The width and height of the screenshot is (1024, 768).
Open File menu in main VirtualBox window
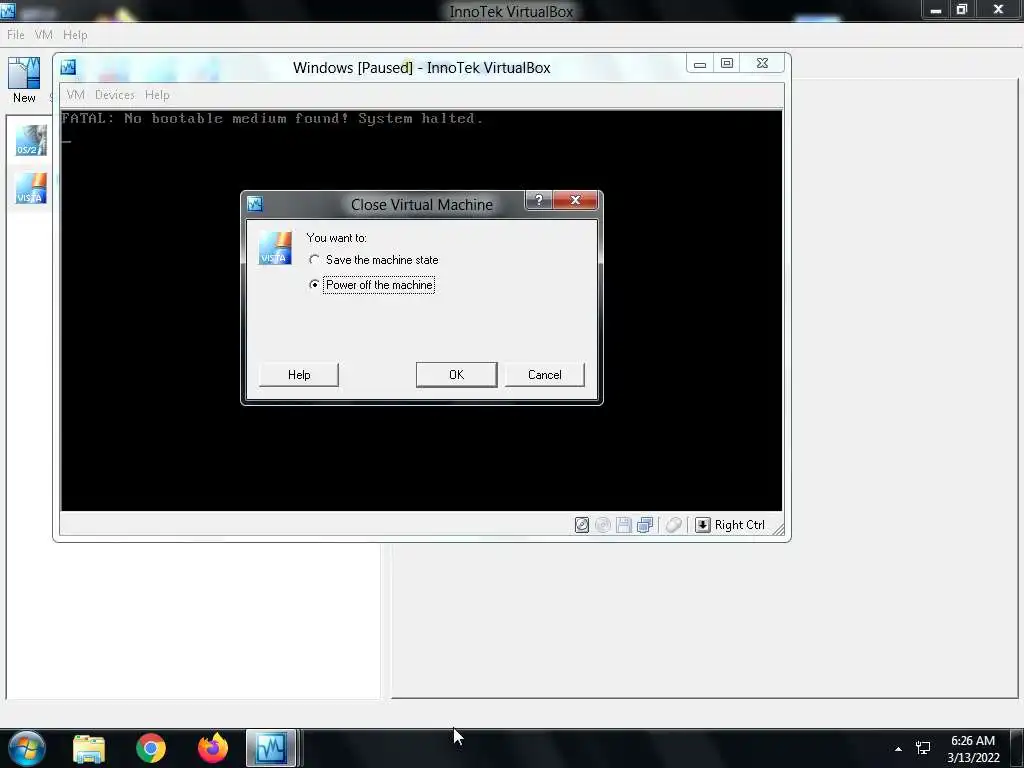click(x=16, y=35)
